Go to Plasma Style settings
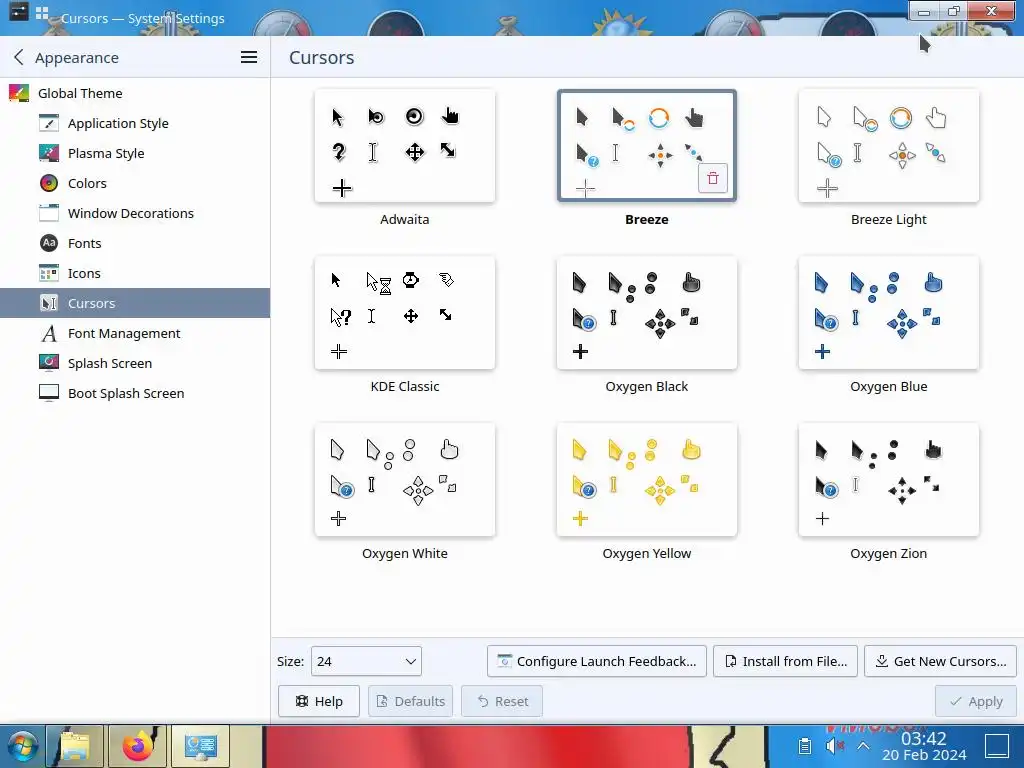This screenshot has height=768, width=1024. (x=135, y=153)
